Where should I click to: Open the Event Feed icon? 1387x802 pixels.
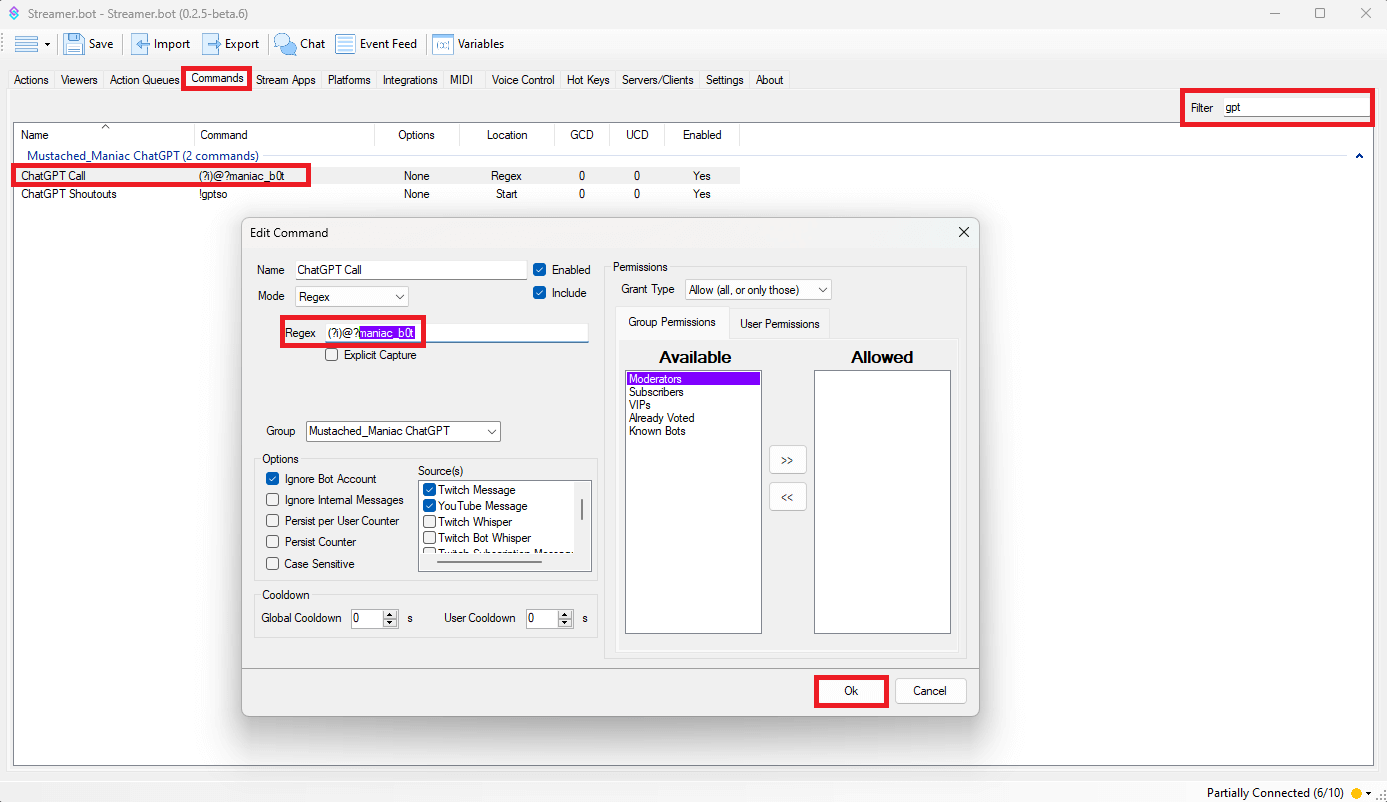click(345, 44)
